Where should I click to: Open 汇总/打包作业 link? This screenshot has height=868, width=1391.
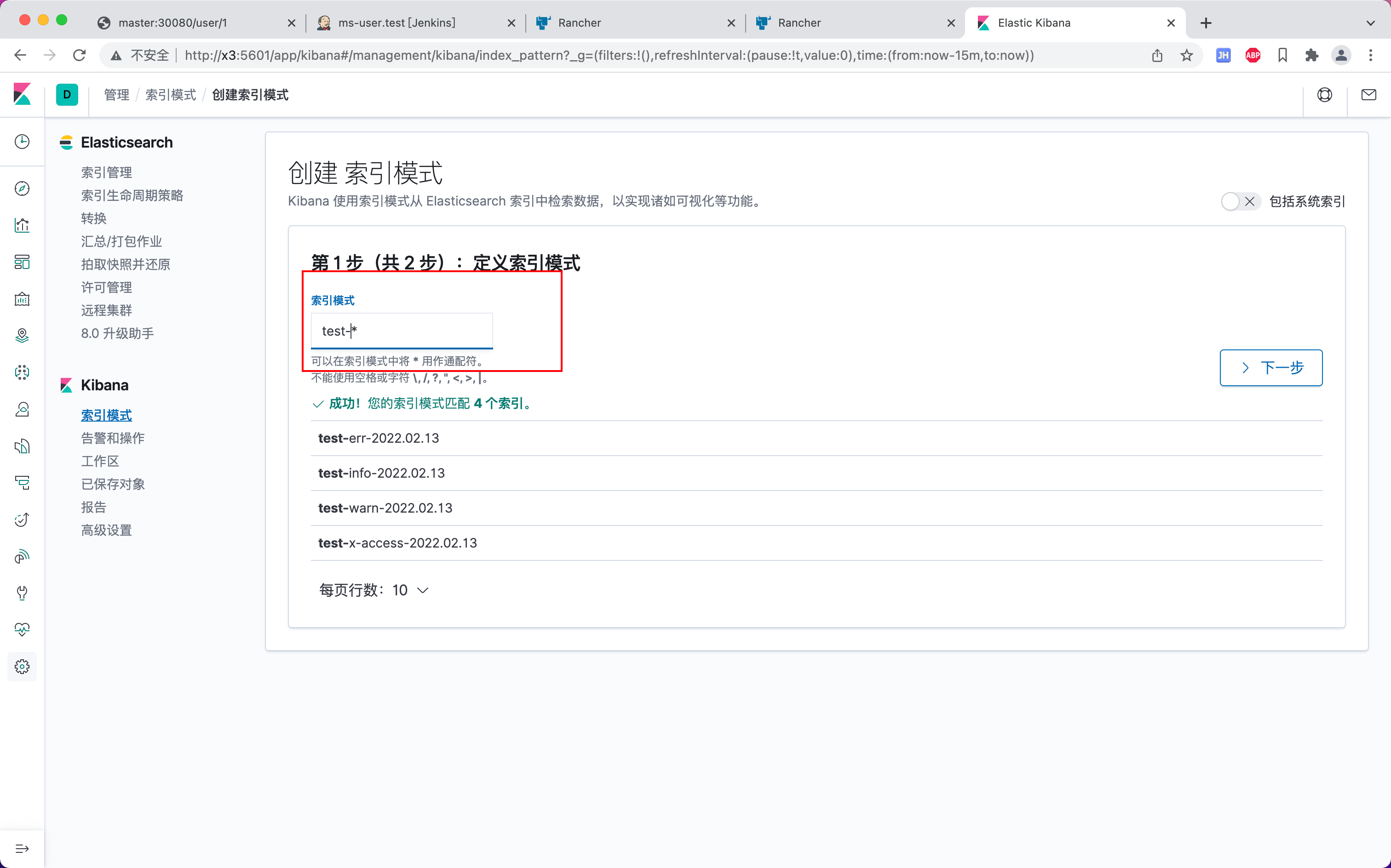122,241
